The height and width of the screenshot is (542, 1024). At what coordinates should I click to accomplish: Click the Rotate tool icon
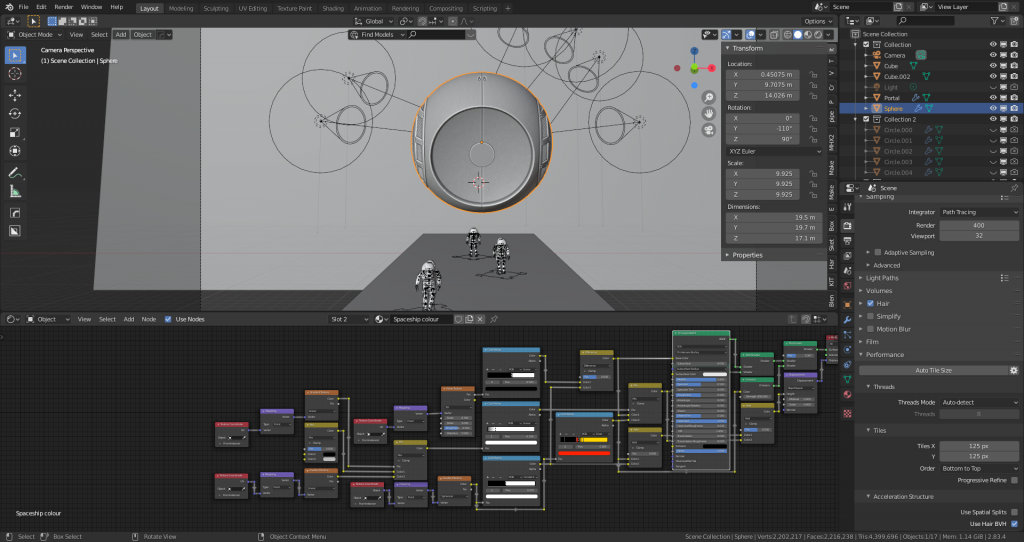click(15, 113)
